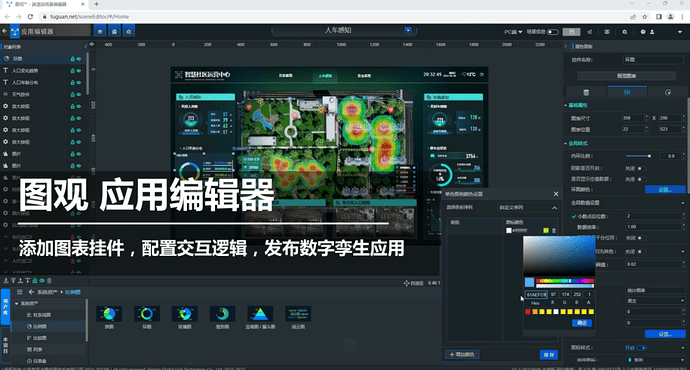
Task: Click the trash icon in the color row
Action: click(554, 231)
